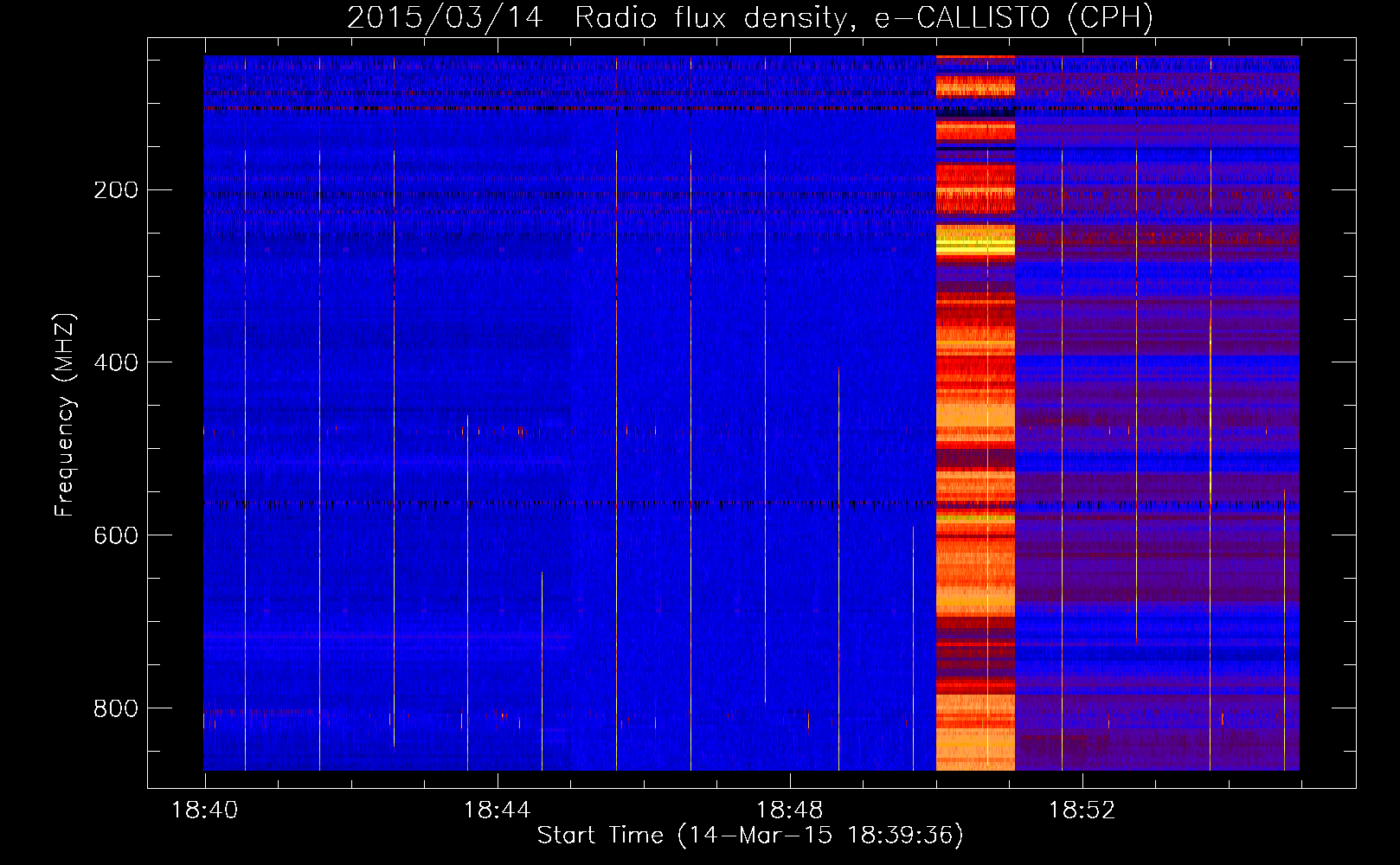The image size is (1400, 865).
Task: Click the 'Start Time (14-Mar-15 18:39:36)' label
Action: pyautogui.click(x=750, y=836)
